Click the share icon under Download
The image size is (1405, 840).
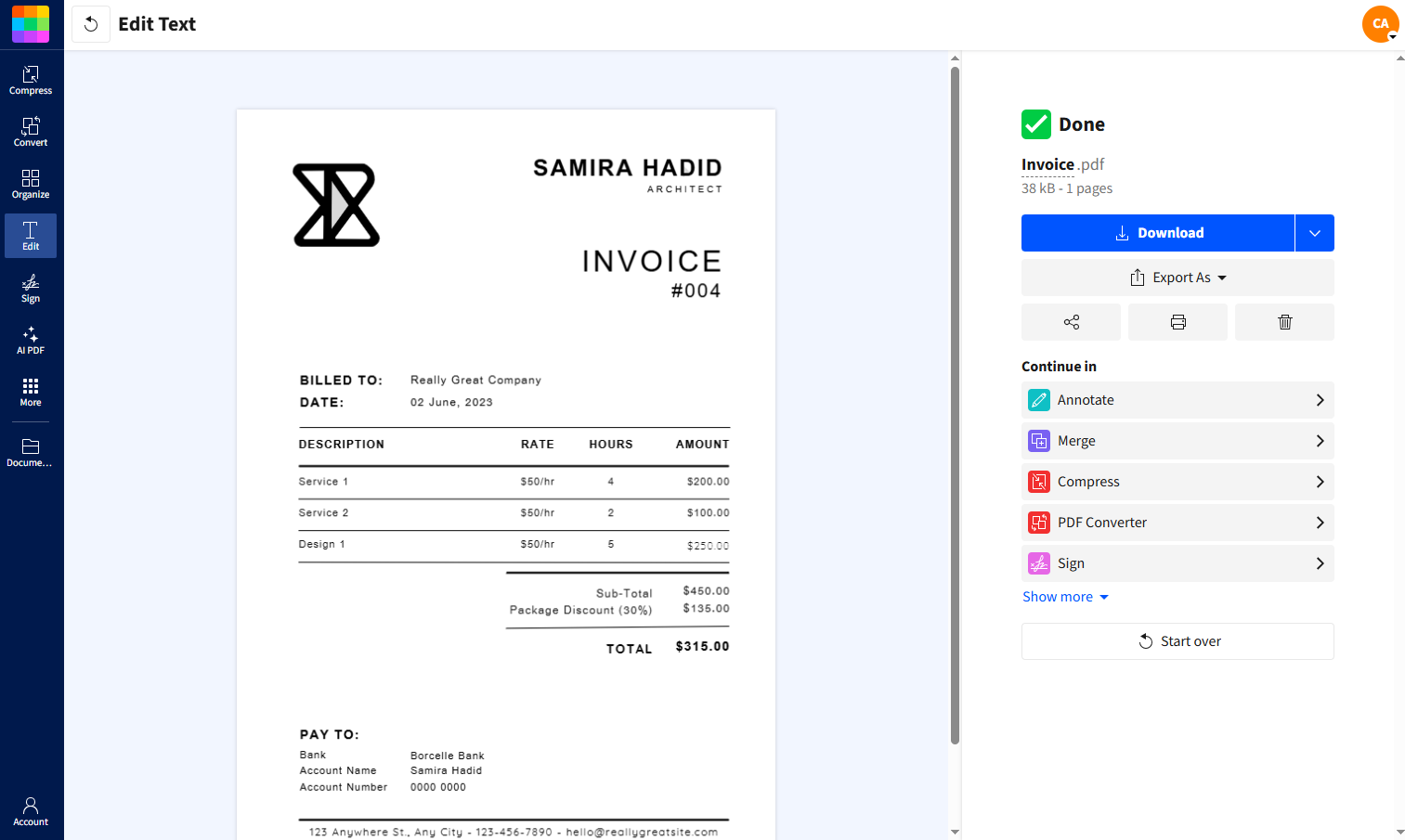click(1071, 322)
